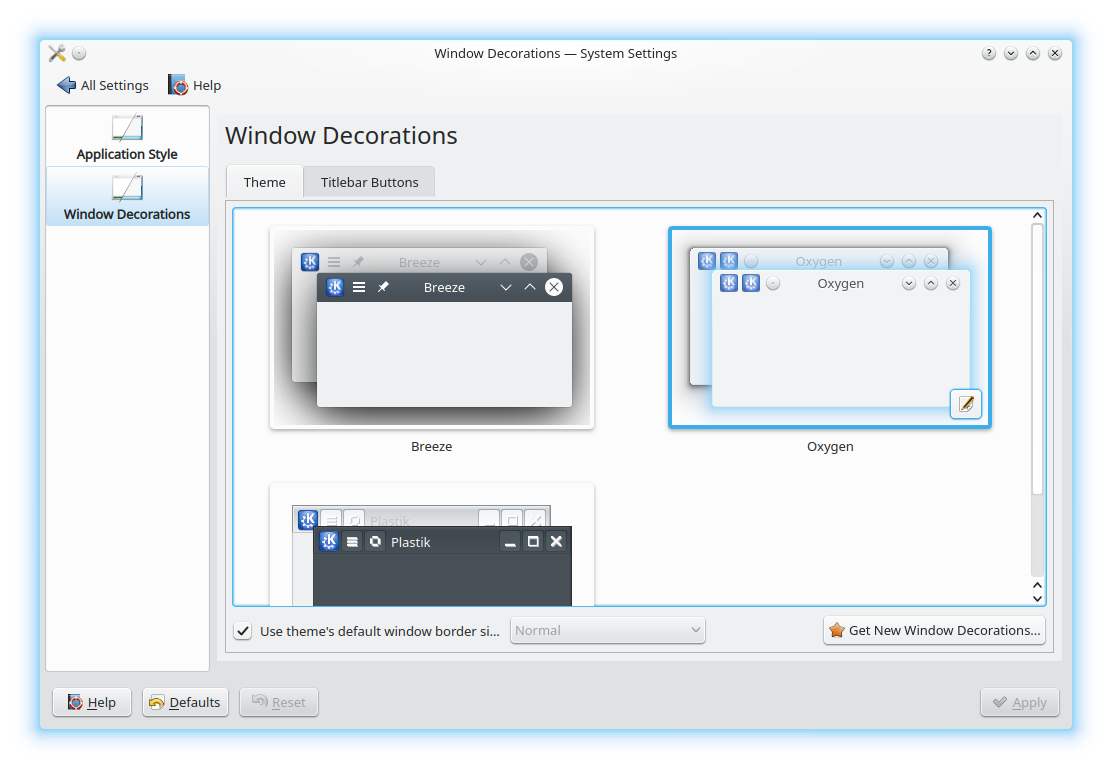Click the pin icon in the Breeze preview front window
The width and height of the screenshot is (1112, 769).
(x=383, y=287)
